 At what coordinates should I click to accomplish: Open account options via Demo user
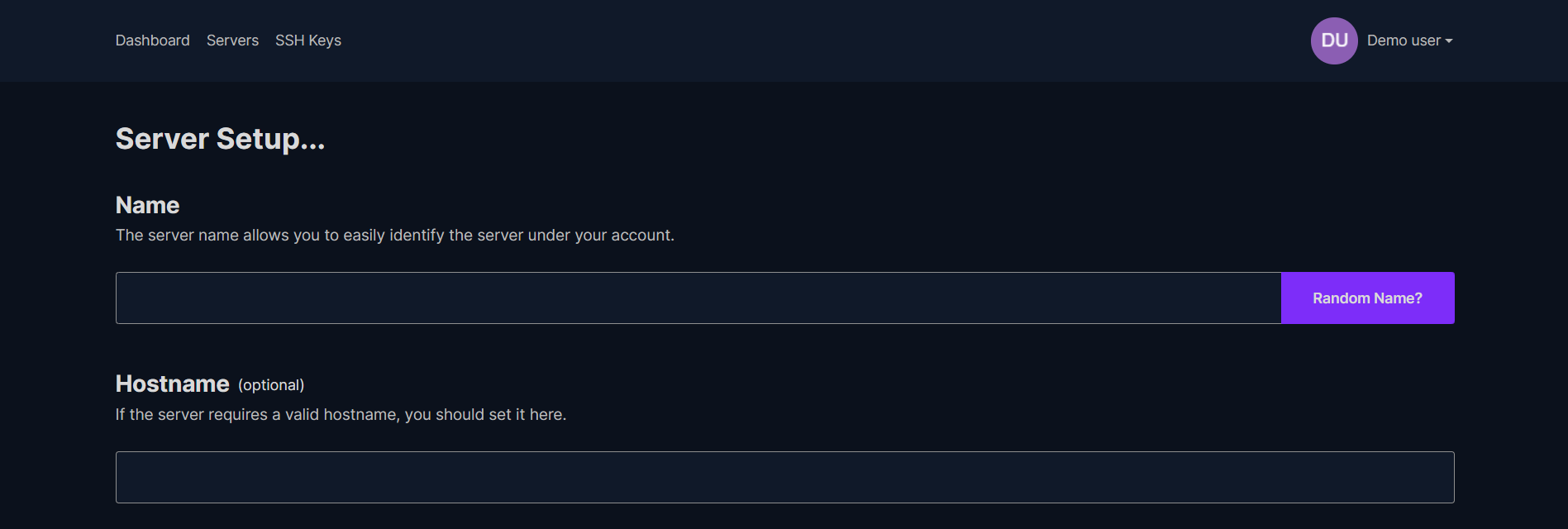pyautogui.click(x=1404, y=41)
